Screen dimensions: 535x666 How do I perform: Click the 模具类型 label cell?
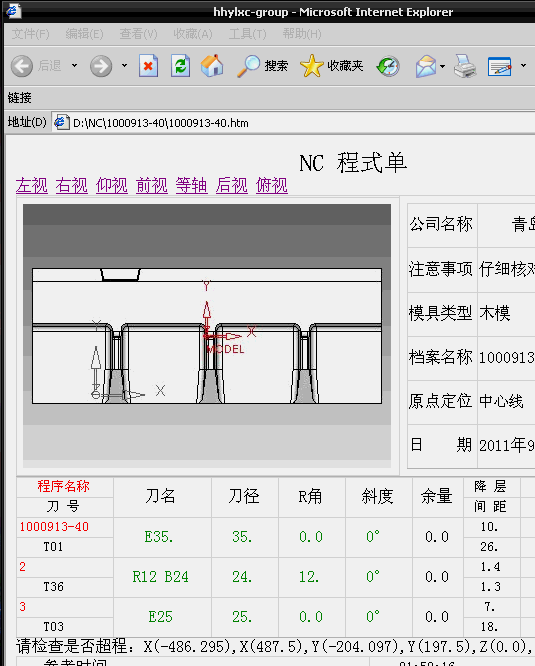pyautogui.click(x=442, y=314)
